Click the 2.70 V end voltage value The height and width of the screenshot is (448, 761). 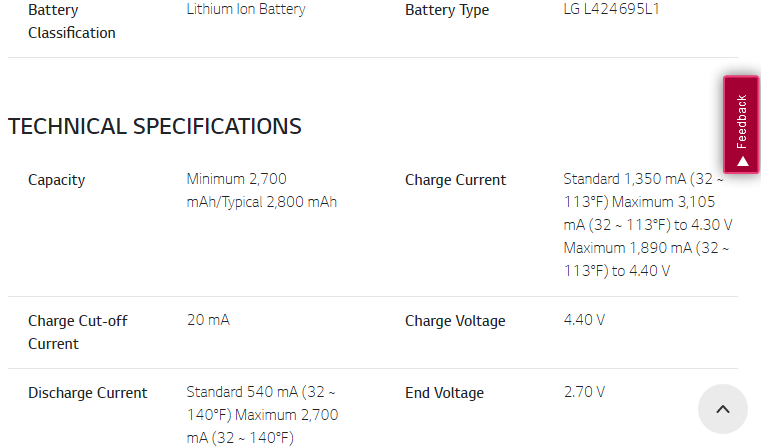coord(584,392)
